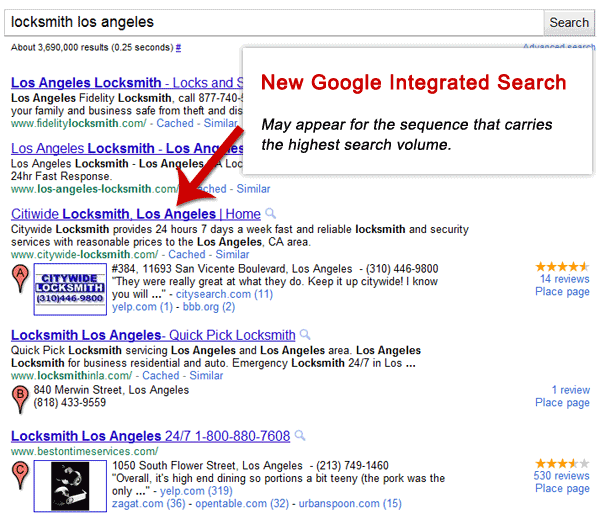Image resolution: width=600 pixels, height=519 pixels.
Task: Click the magnifier preview icon beside Citiwide Locksmith
Action: (x=271, y=213)
